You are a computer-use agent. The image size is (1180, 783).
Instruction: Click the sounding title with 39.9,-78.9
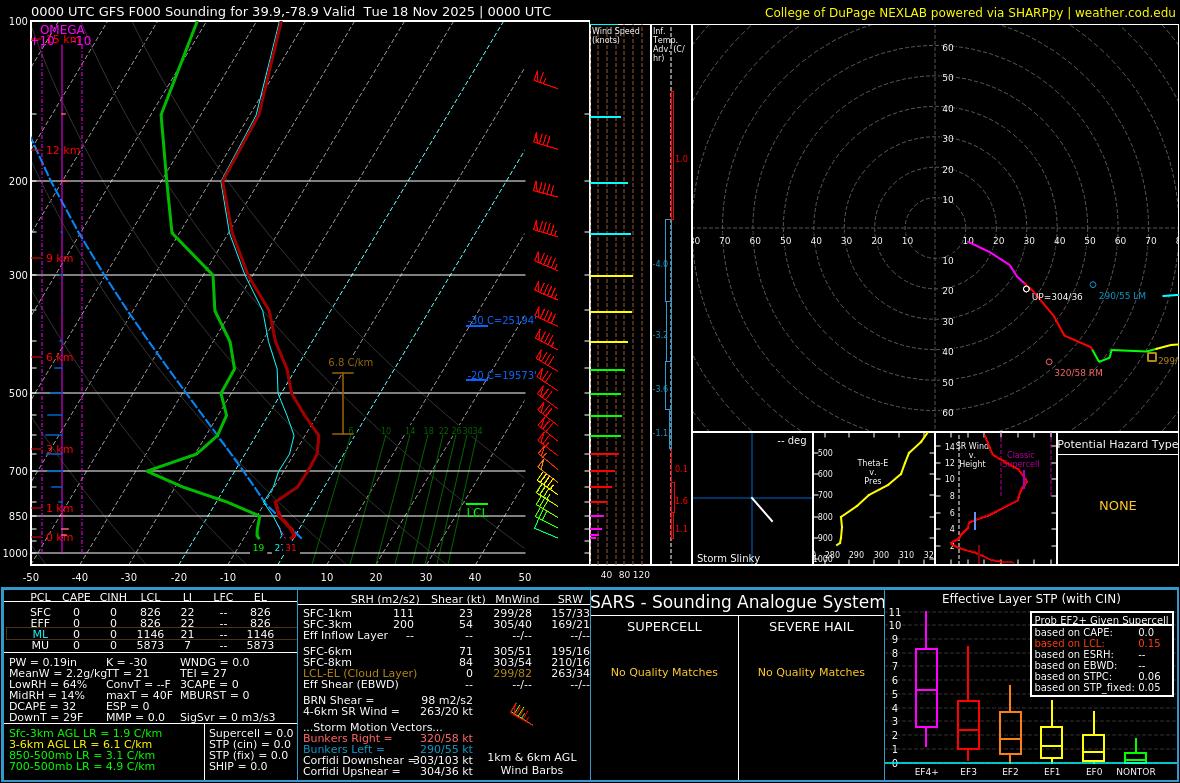[290, 12]
